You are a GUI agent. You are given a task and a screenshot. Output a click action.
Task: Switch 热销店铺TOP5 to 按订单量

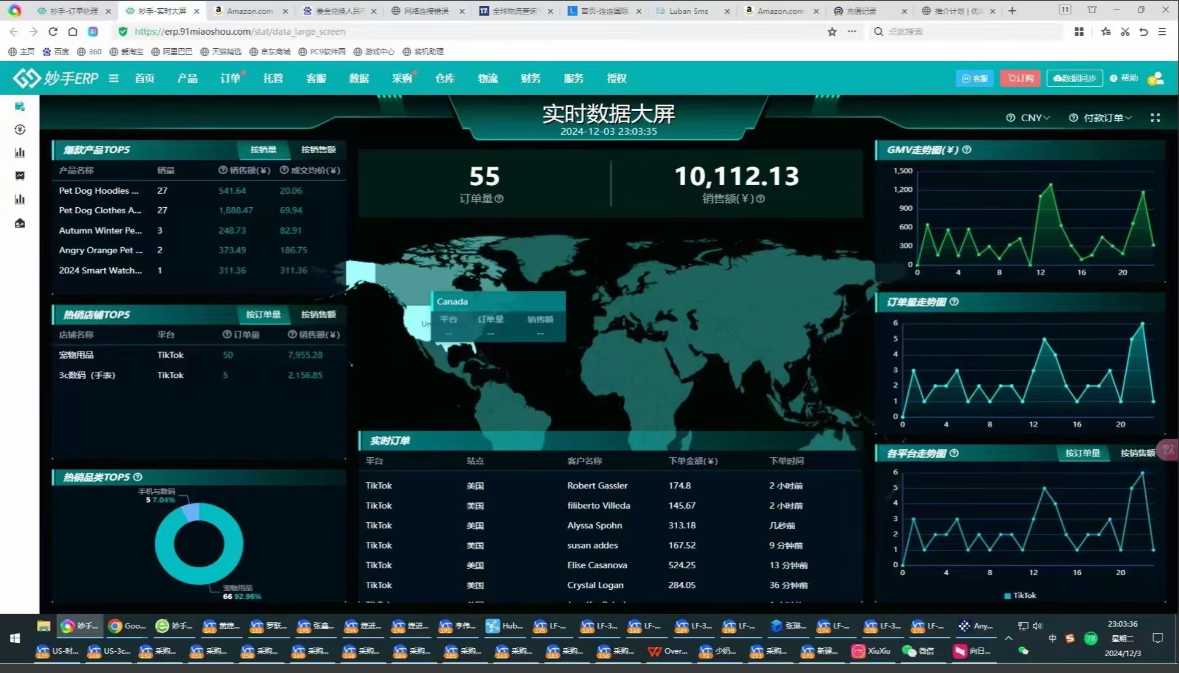tap(263, 314)
